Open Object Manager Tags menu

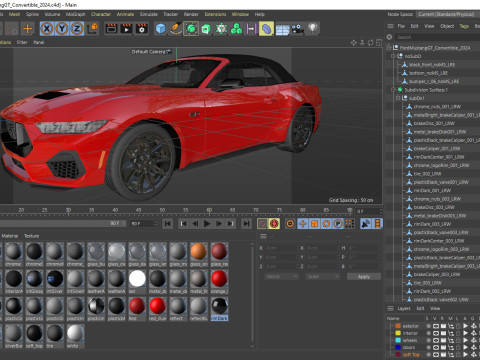click(464, 26)
